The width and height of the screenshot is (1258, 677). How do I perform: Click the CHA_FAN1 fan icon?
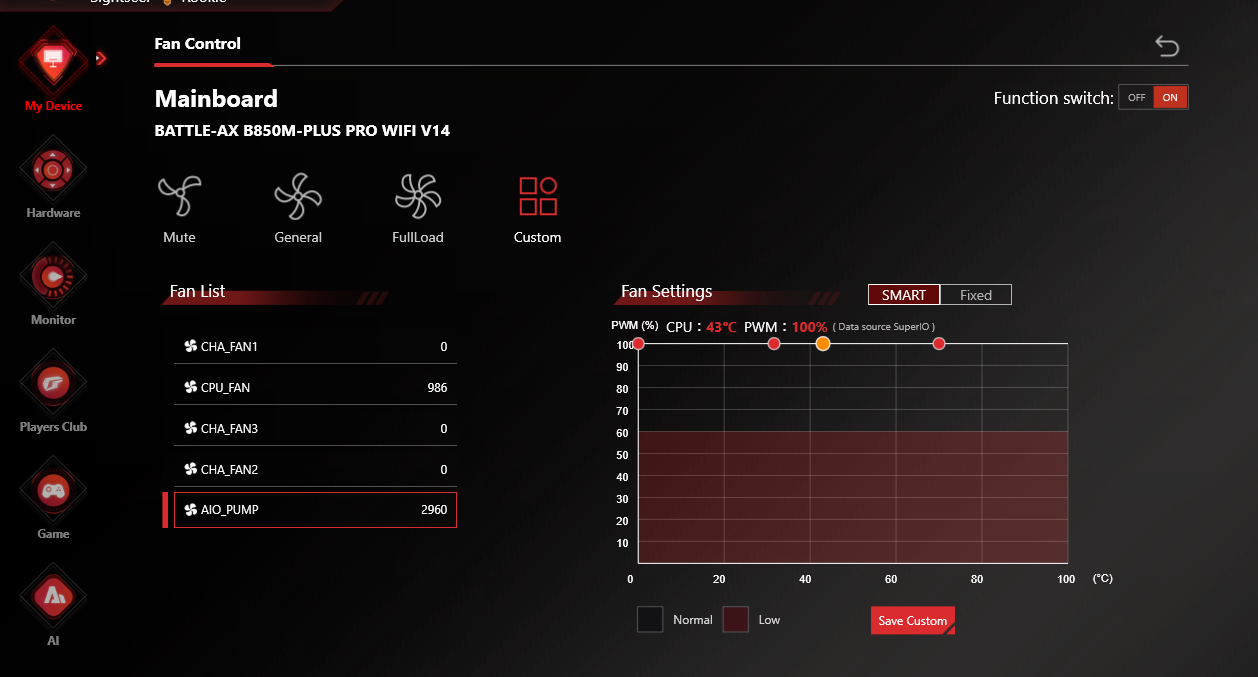click(x=191, y=346)
